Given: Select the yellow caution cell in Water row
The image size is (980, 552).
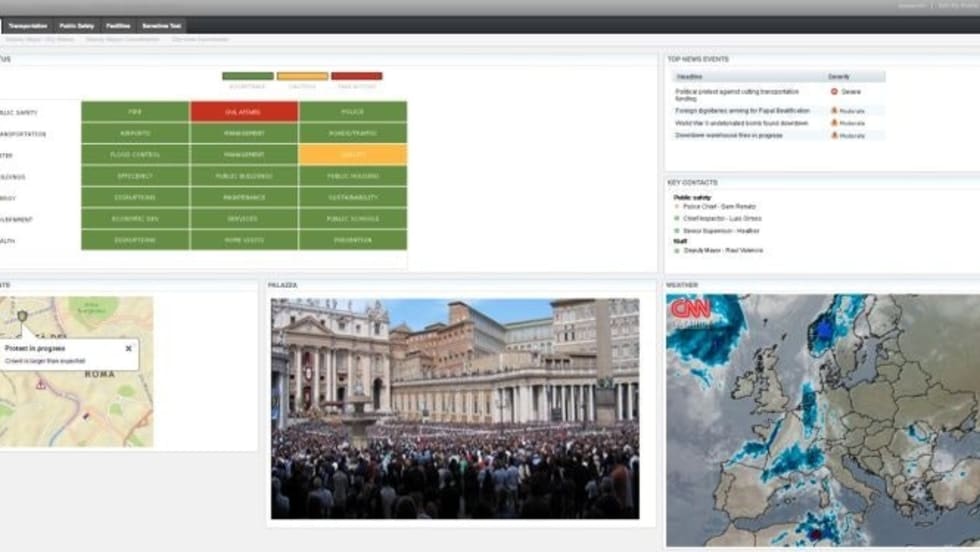Looking at the screenshot, I should click(352, 155).
